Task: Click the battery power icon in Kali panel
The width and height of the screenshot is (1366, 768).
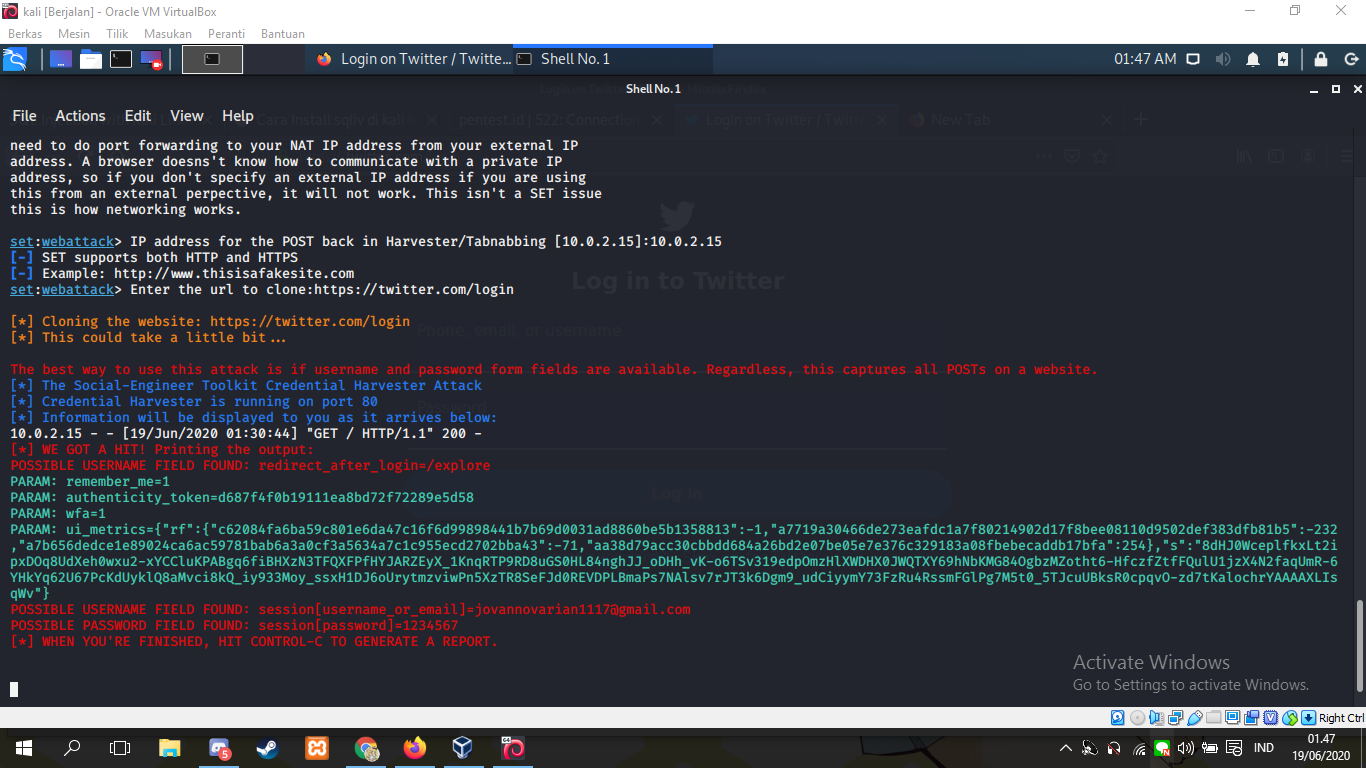Action: click(x=1283, y=59)
